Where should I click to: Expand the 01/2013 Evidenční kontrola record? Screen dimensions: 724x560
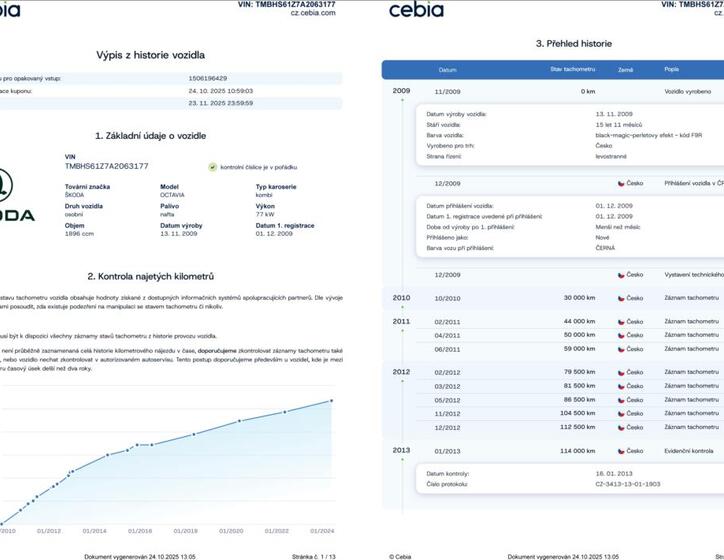coord(552,450)
